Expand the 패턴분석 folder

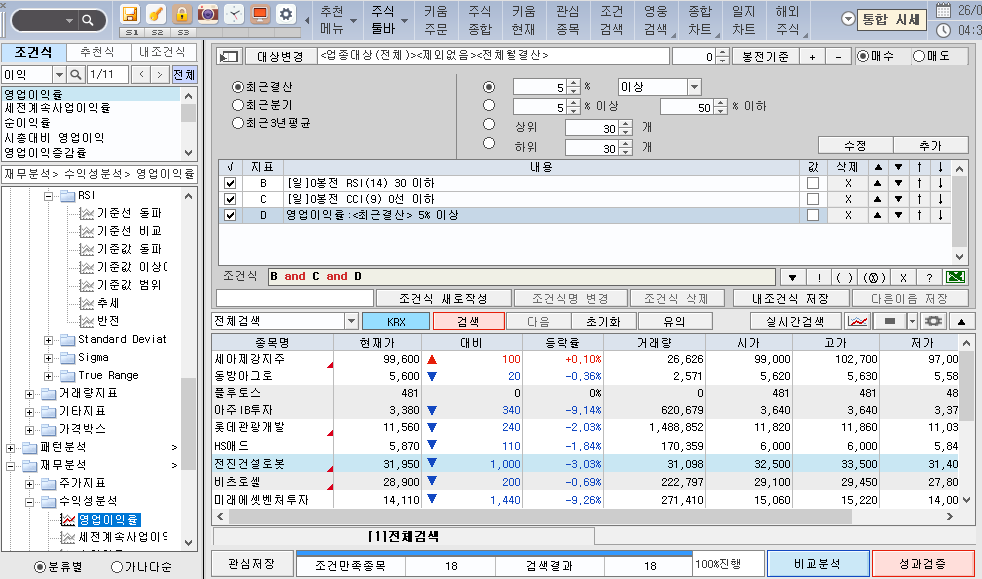[11, 448]
